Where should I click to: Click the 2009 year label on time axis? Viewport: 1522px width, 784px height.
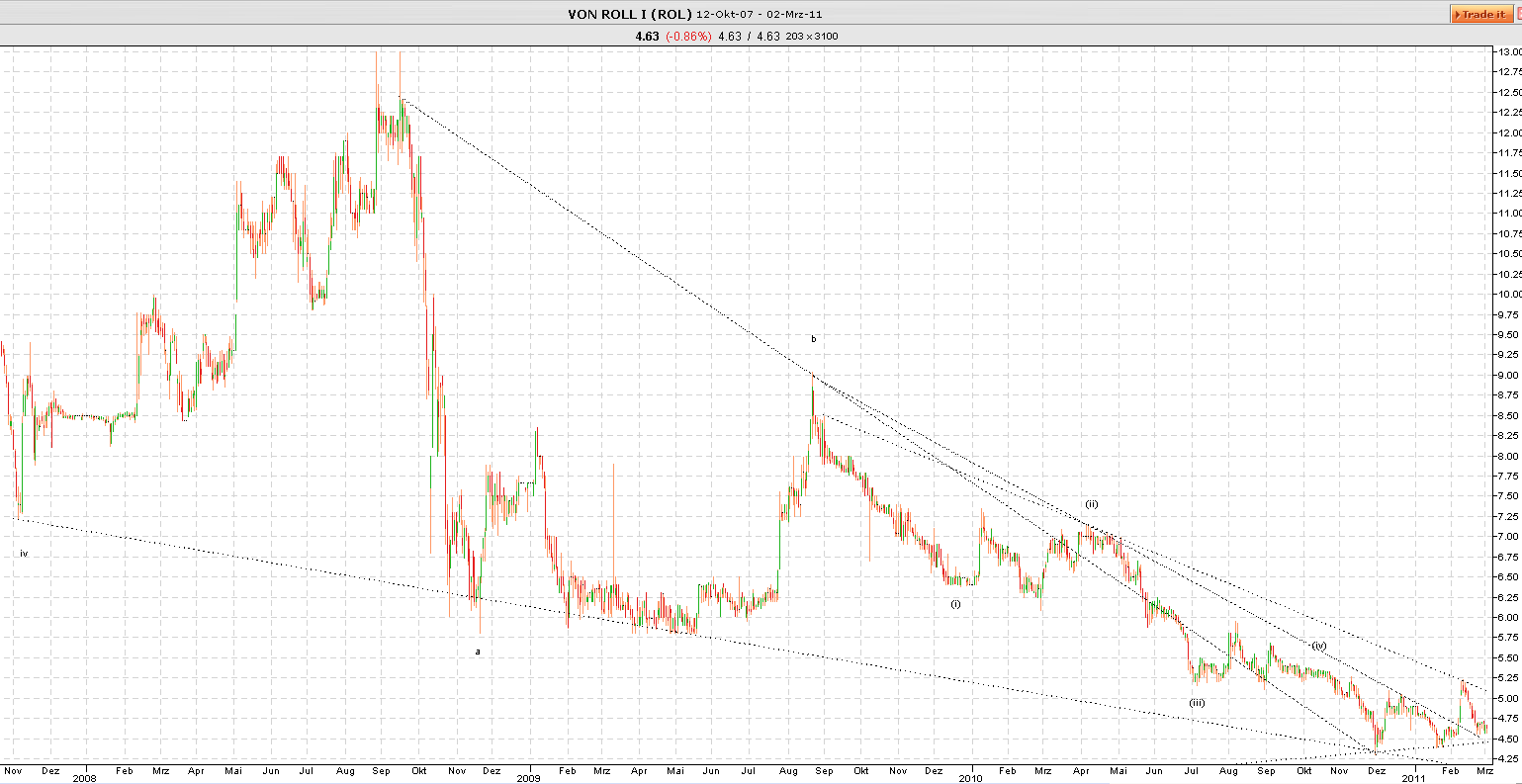pyautogui.click(x=529, y=778)
